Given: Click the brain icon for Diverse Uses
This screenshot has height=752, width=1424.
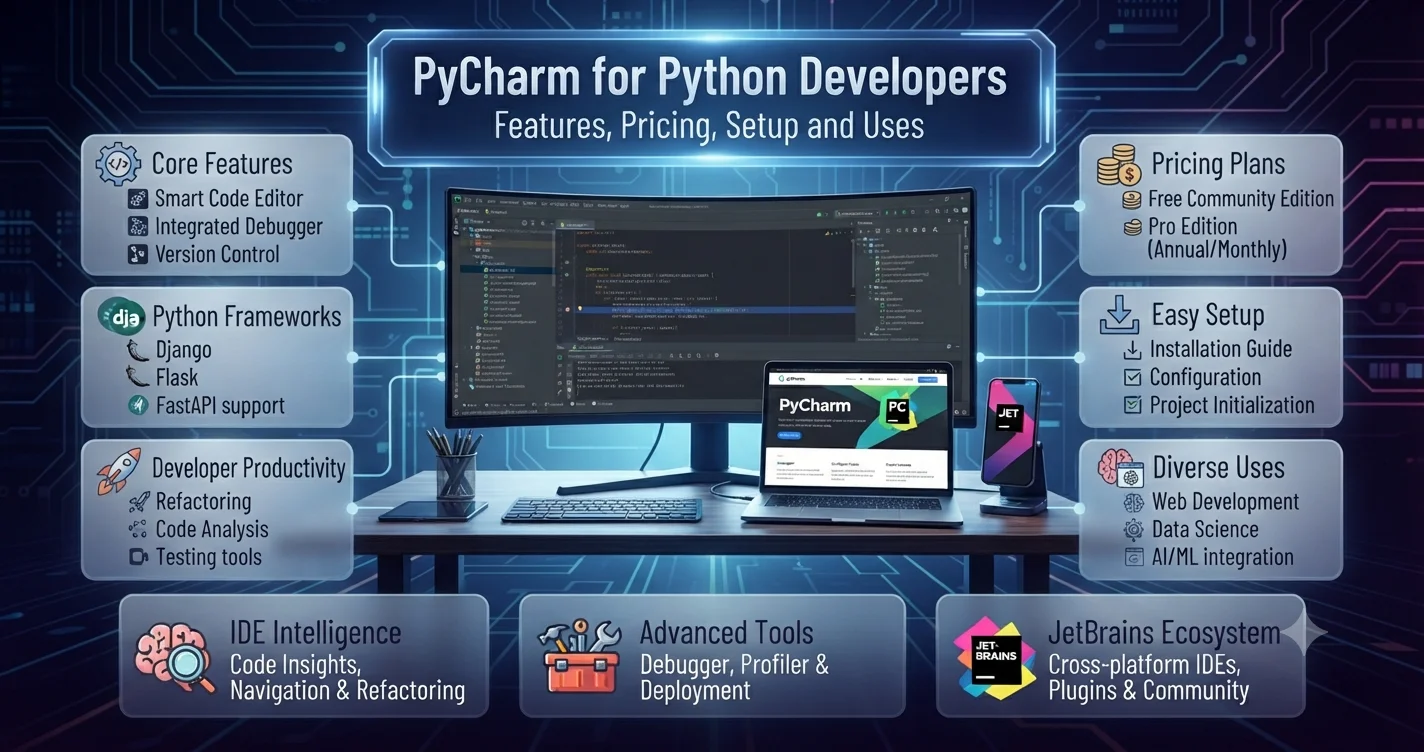Looking at the screenshot, I should pyautogui.click(x=1120, y=468).
